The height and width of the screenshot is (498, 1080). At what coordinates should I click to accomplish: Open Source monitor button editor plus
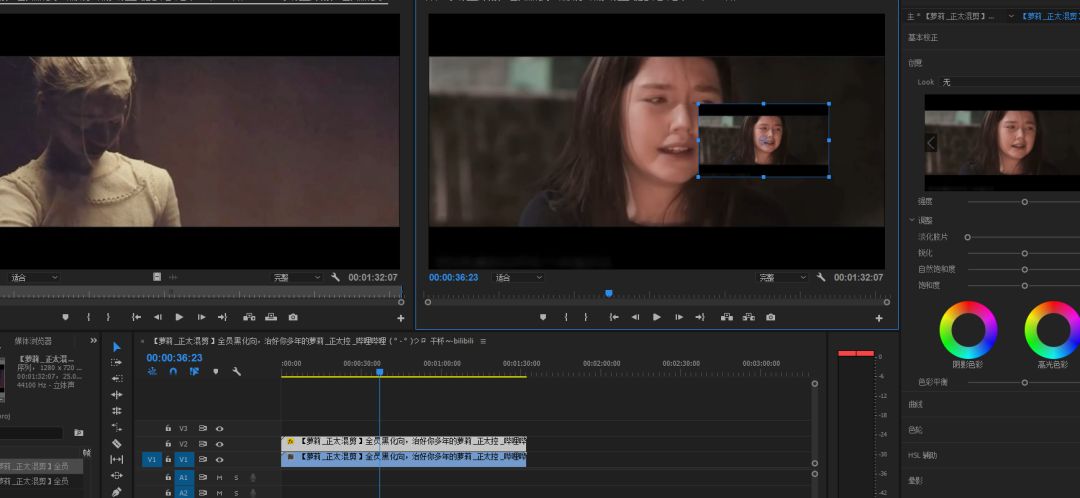(x=401, y=318)
